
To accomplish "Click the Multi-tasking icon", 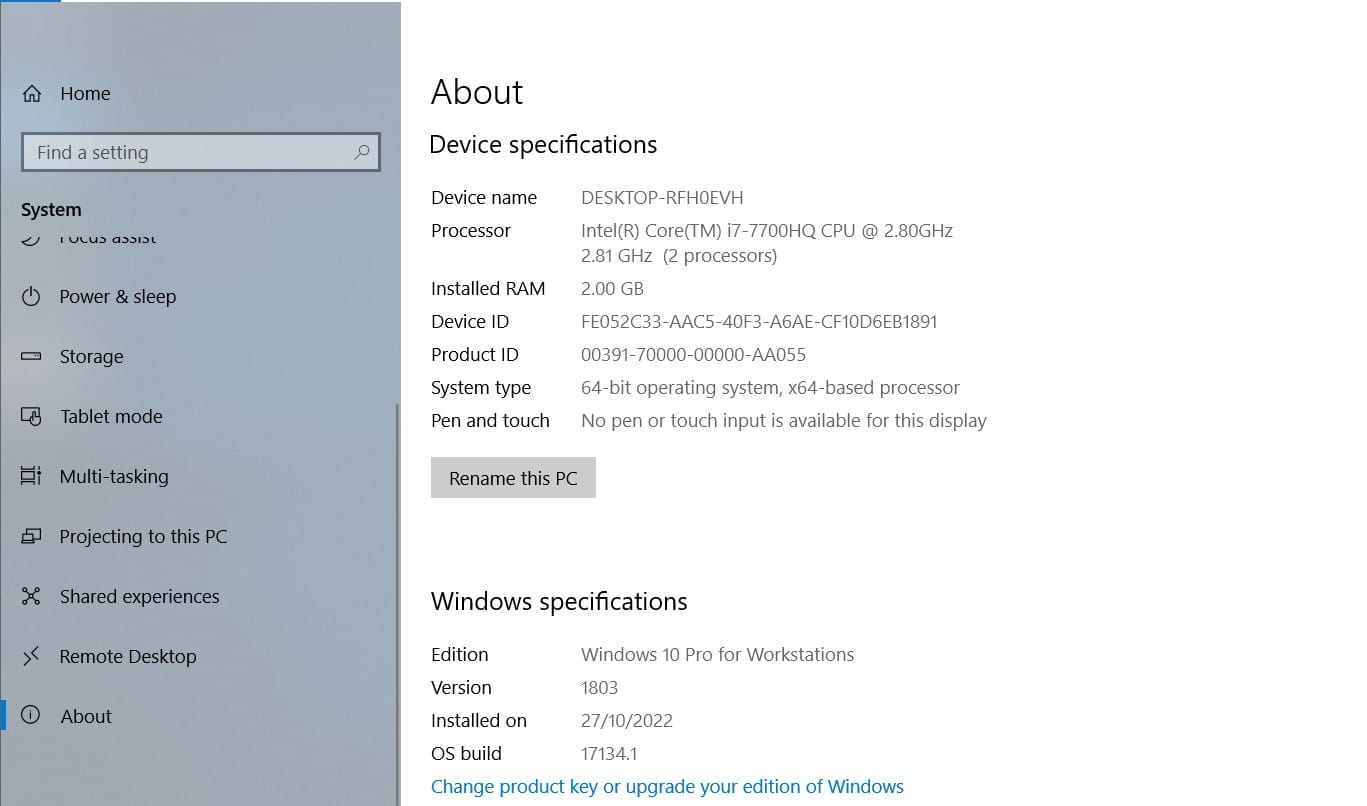I will 31,476.
